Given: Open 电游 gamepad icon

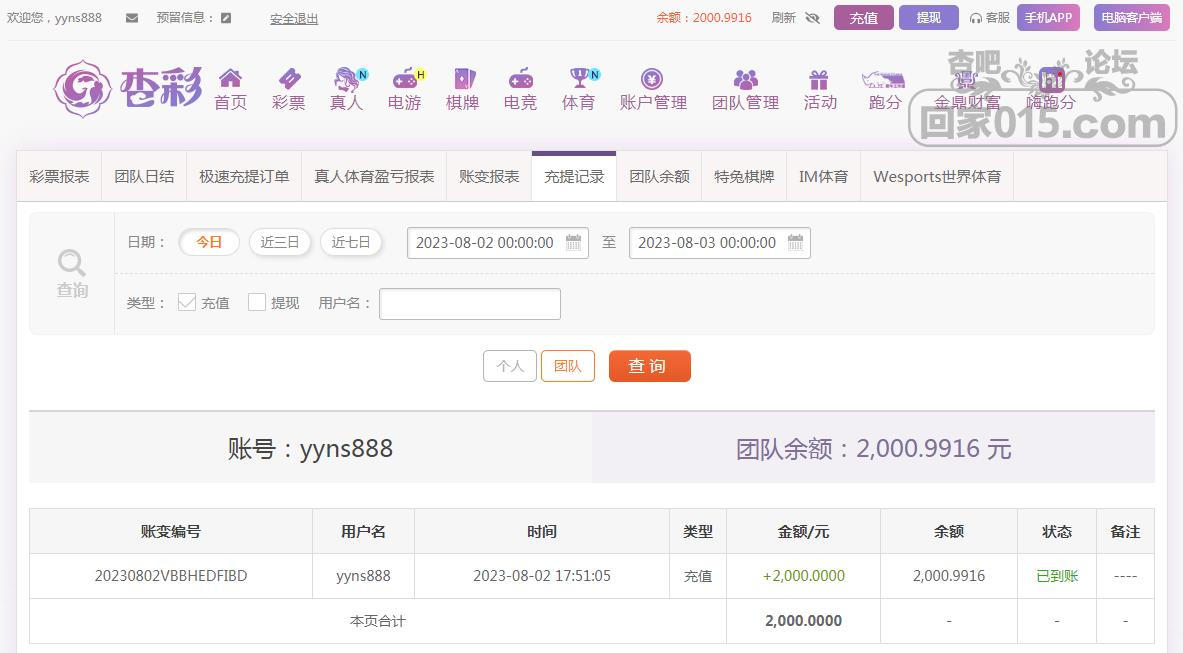Looking at the screenshot, I should pyautogui.click(x=406, y=78).
